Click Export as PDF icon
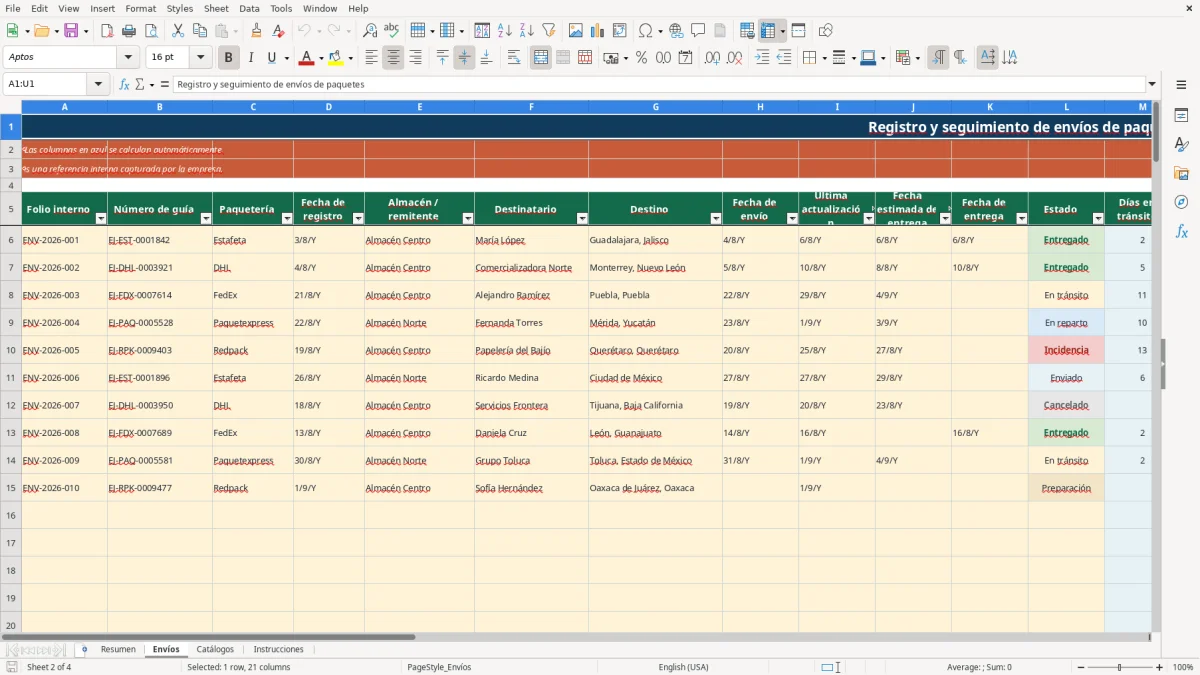 (x=107, y=31)
